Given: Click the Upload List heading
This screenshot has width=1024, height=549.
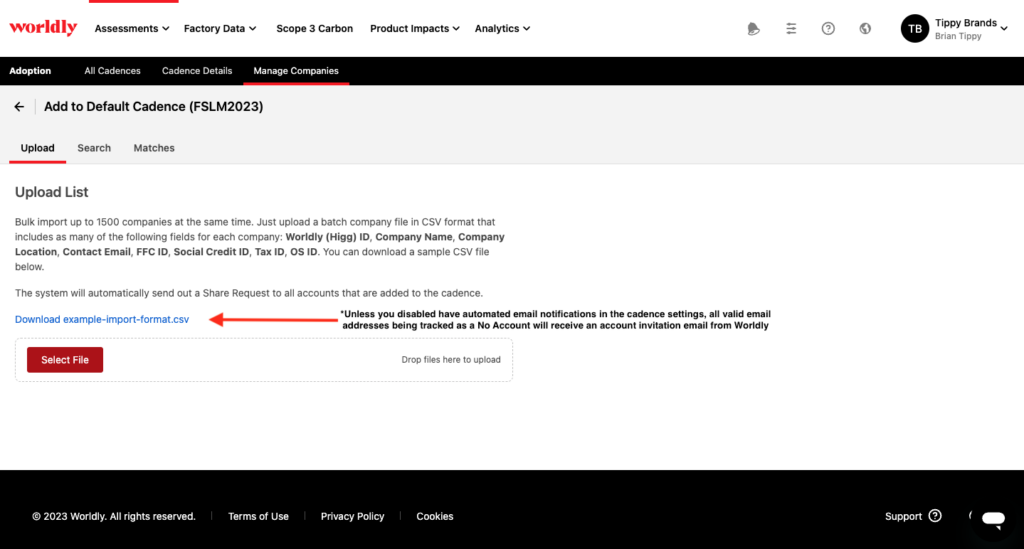Looking at the screenshot, I should coord(52,192).
